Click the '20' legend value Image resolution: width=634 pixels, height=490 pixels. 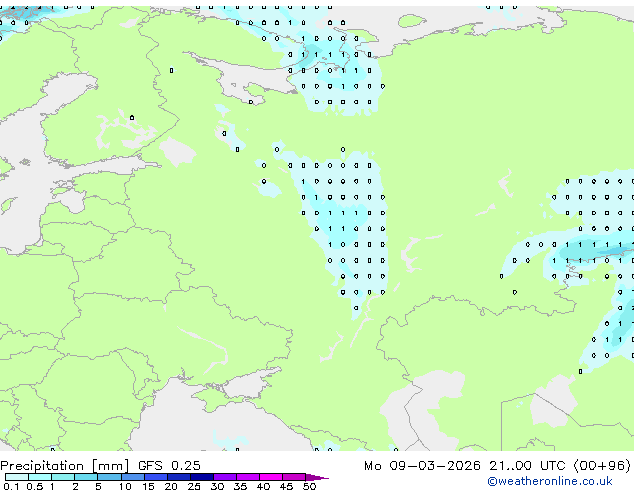(x=171, y=486)
